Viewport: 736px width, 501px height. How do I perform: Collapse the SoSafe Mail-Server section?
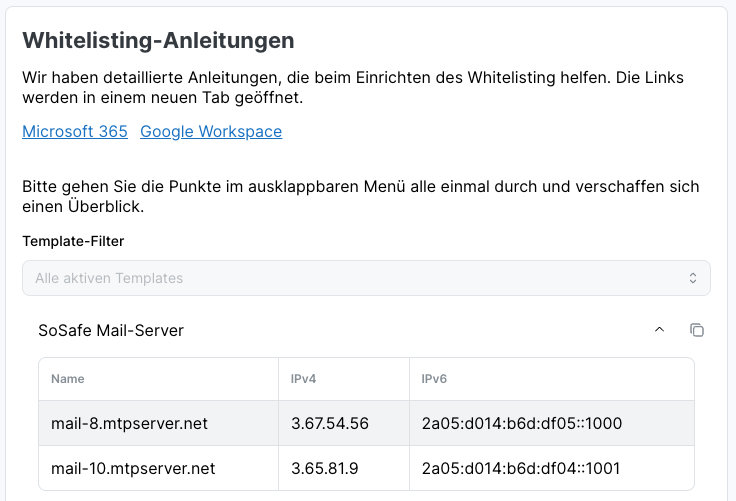(x=659, y=330)
